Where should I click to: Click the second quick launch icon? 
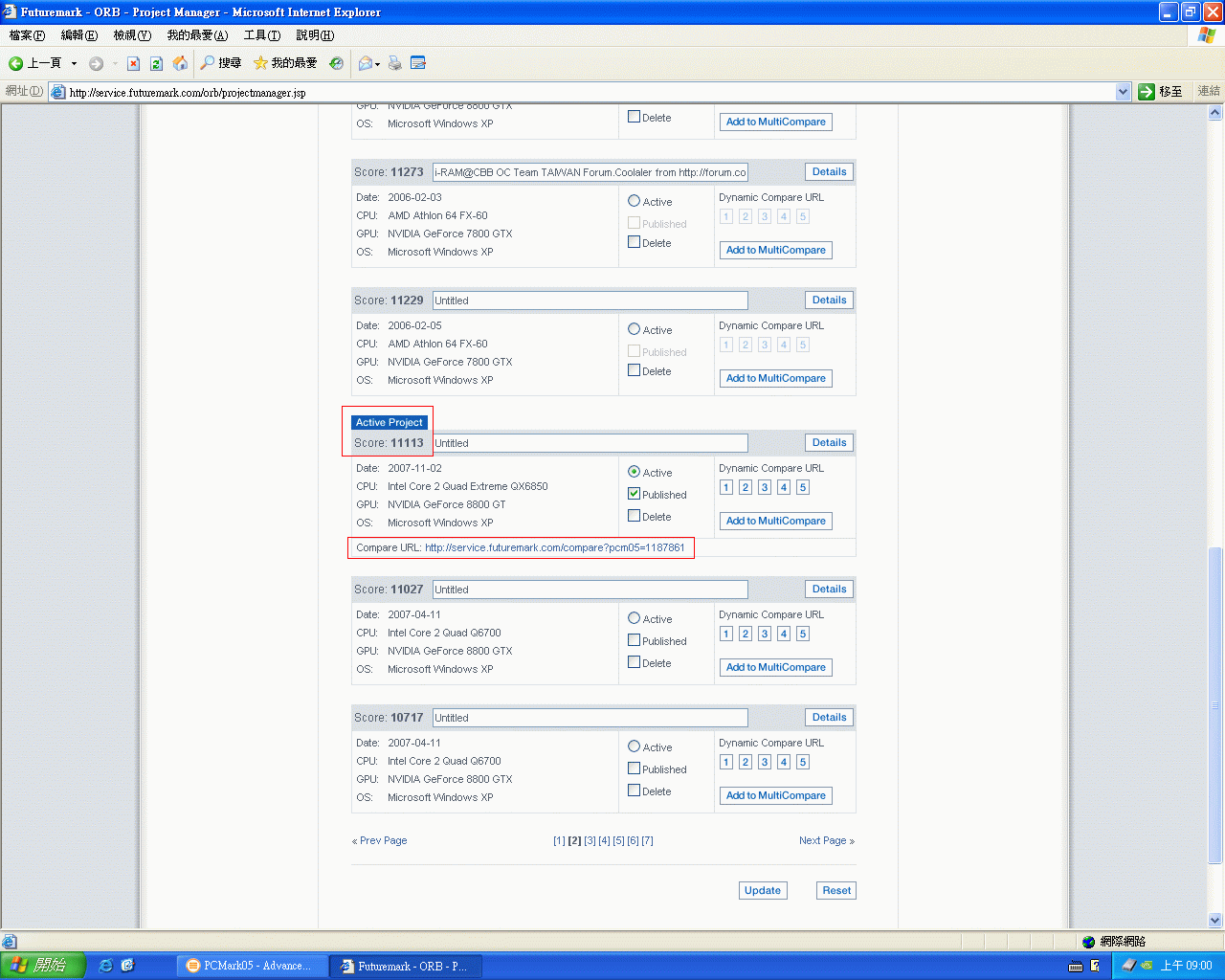point(127,966)
